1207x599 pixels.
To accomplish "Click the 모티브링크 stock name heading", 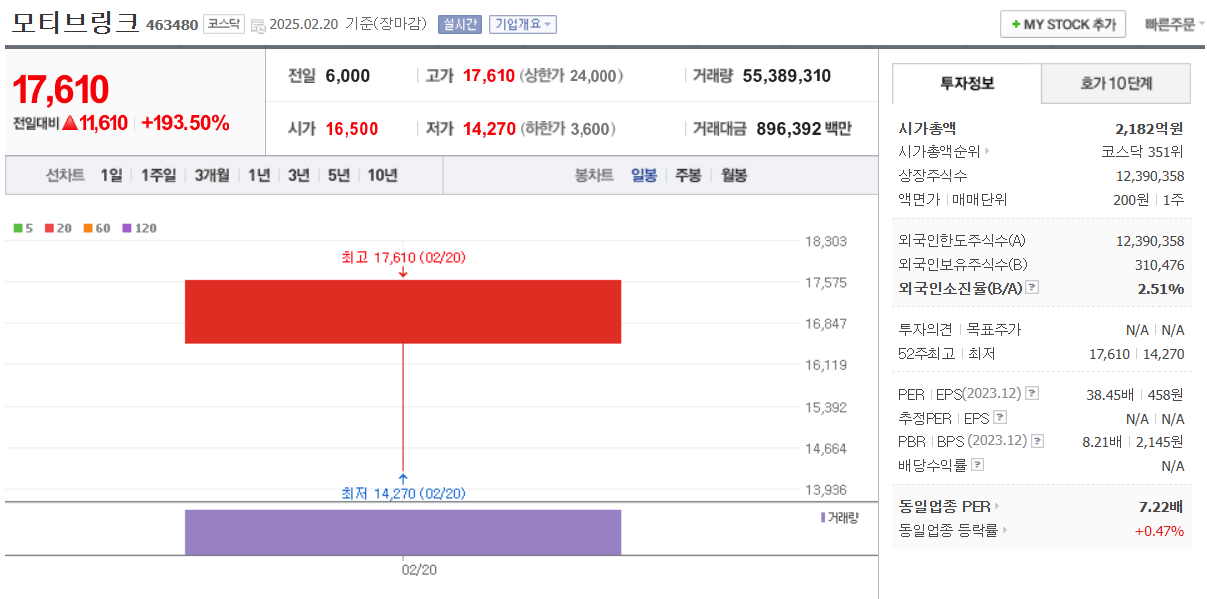I will click(75, 23).
